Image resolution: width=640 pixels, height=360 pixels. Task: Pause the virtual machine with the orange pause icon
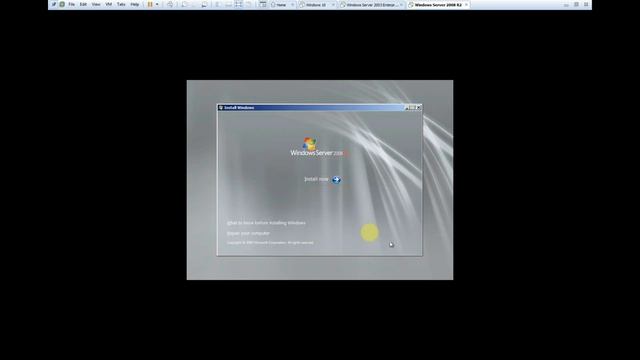pos(150,4)
